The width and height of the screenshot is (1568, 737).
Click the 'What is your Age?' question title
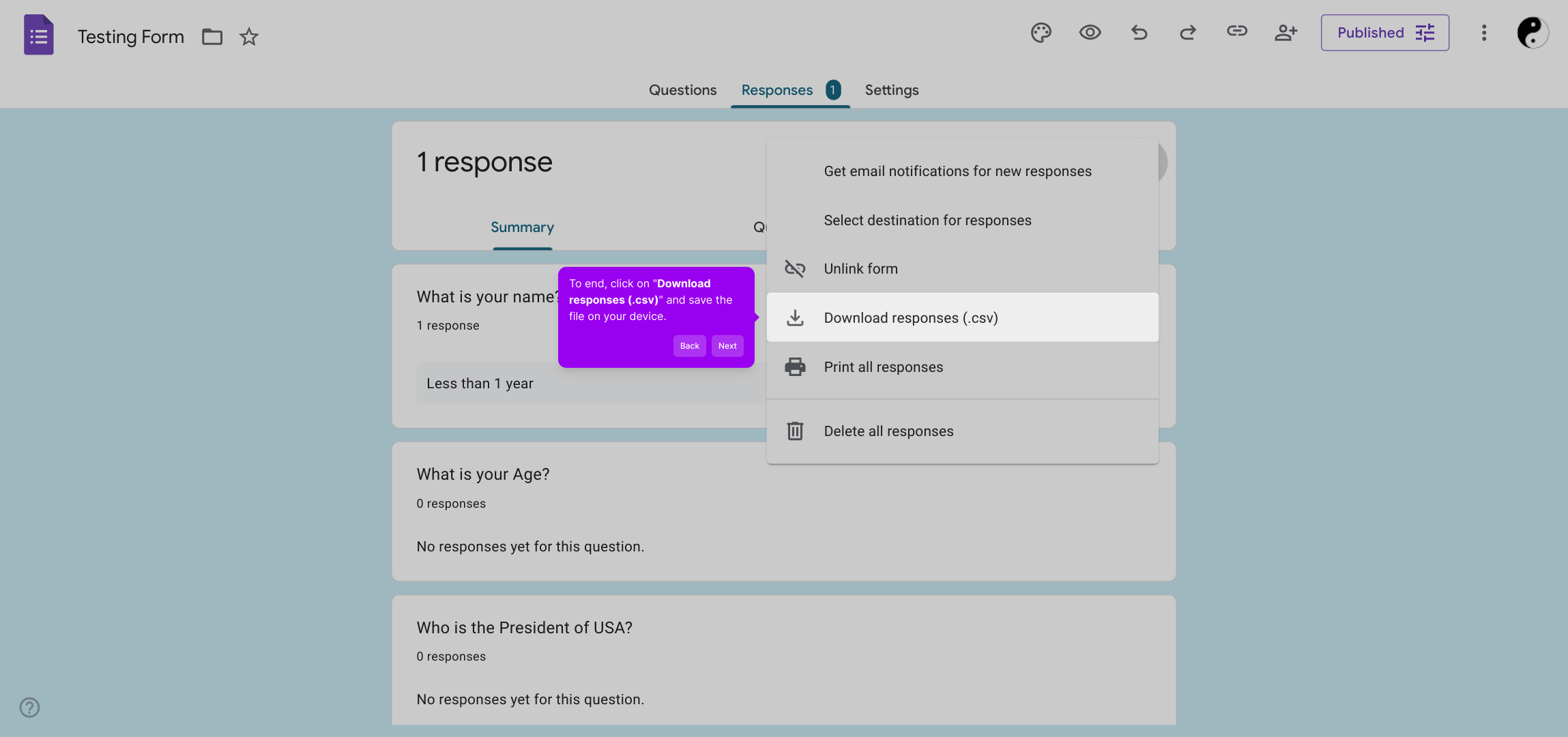coord(483,474)
